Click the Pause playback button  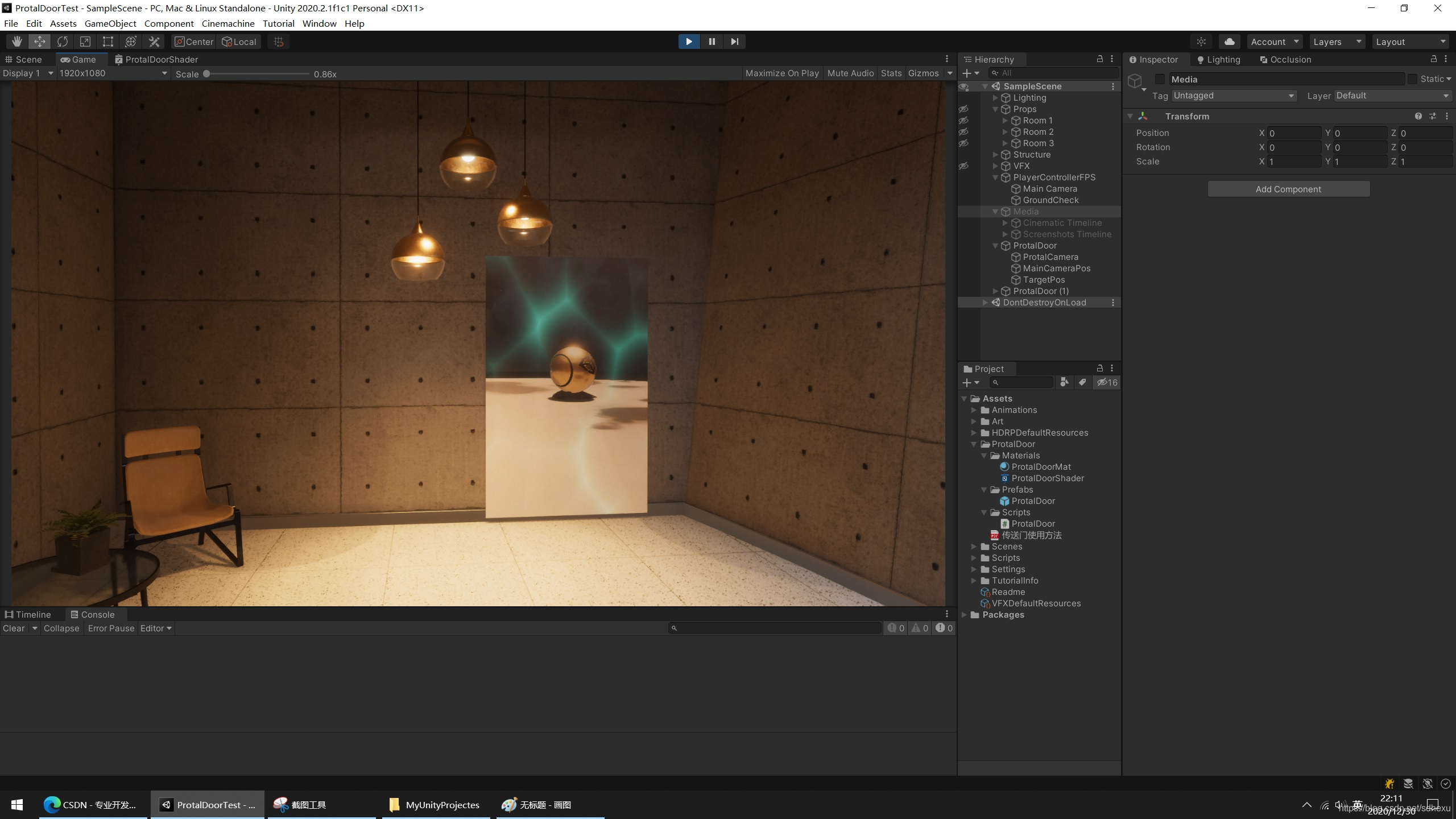712,42
